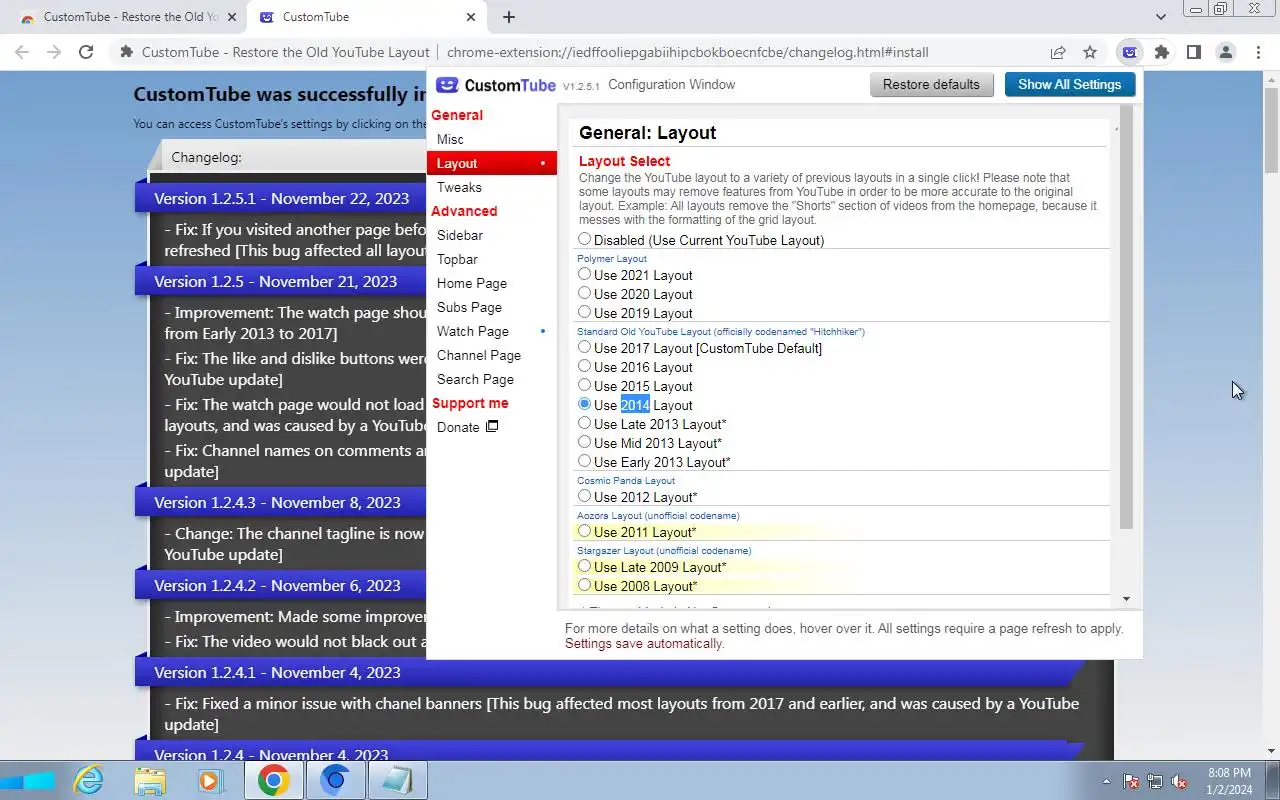Open File Explorer from the taskbar

coord(150,780)
